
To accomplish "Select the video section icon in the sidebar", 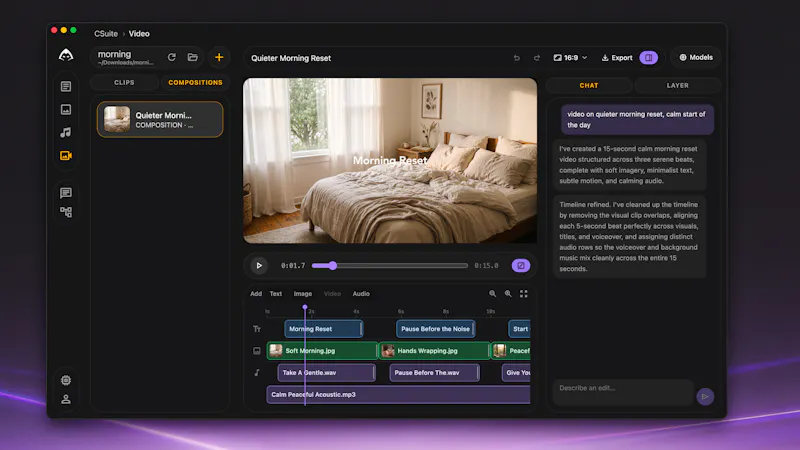I will 66,156.
